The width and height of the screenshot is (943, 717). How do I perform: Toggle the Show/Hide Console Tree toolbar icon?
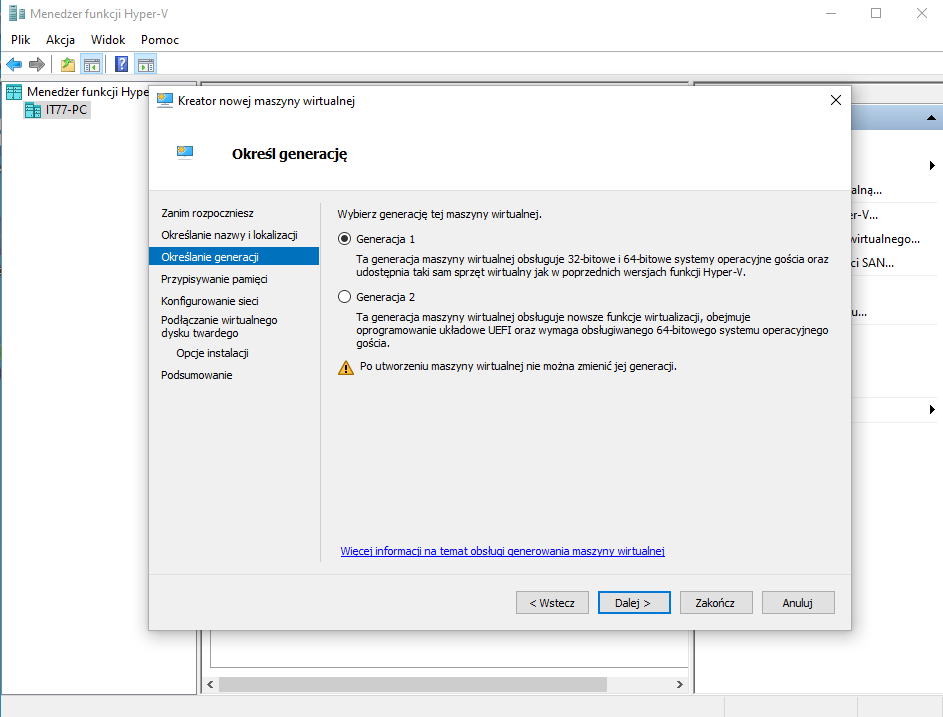click(x=91, y=65)
